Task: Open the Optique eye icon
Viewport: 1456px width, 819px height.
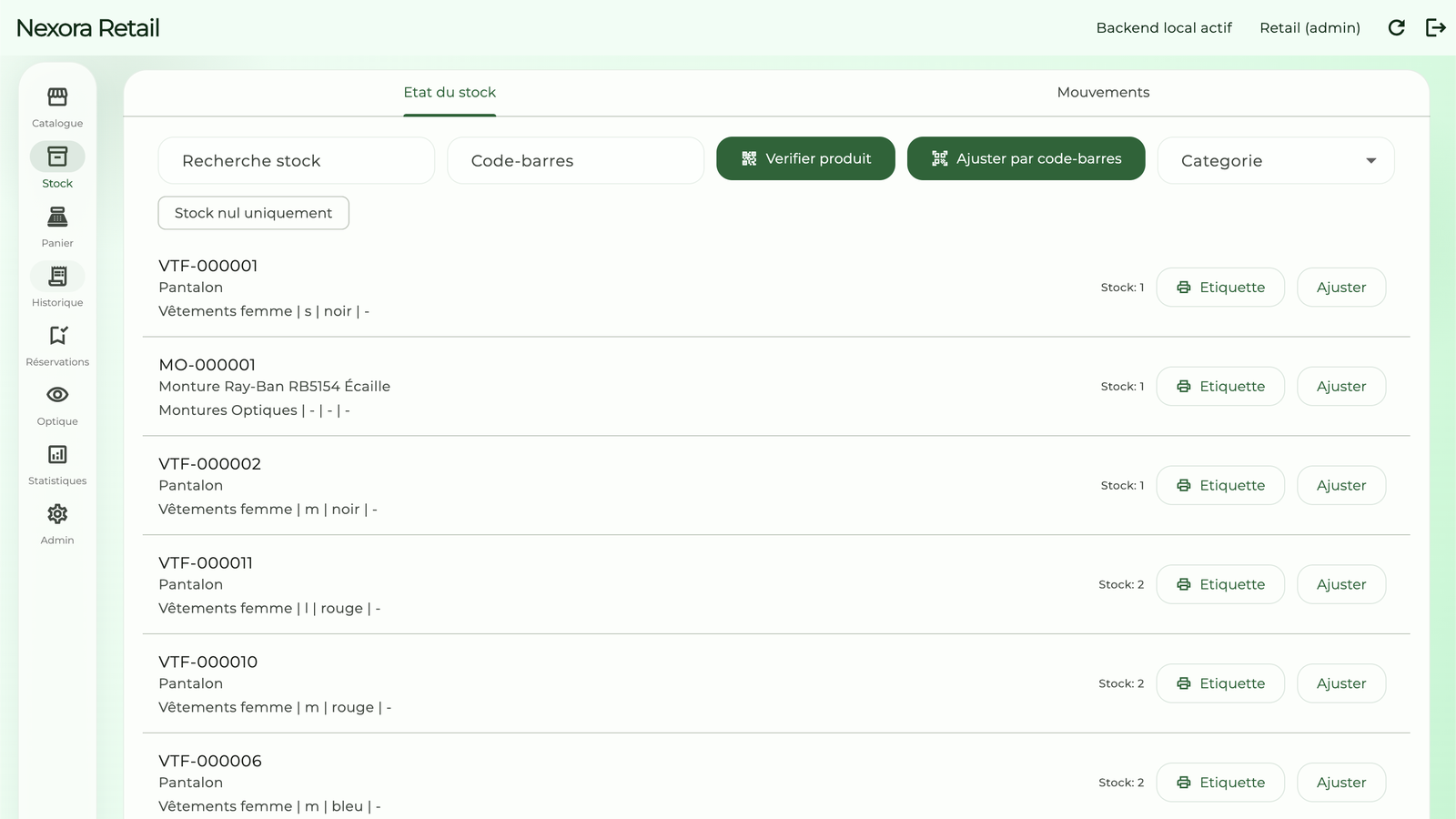Action: pos(57,394)
